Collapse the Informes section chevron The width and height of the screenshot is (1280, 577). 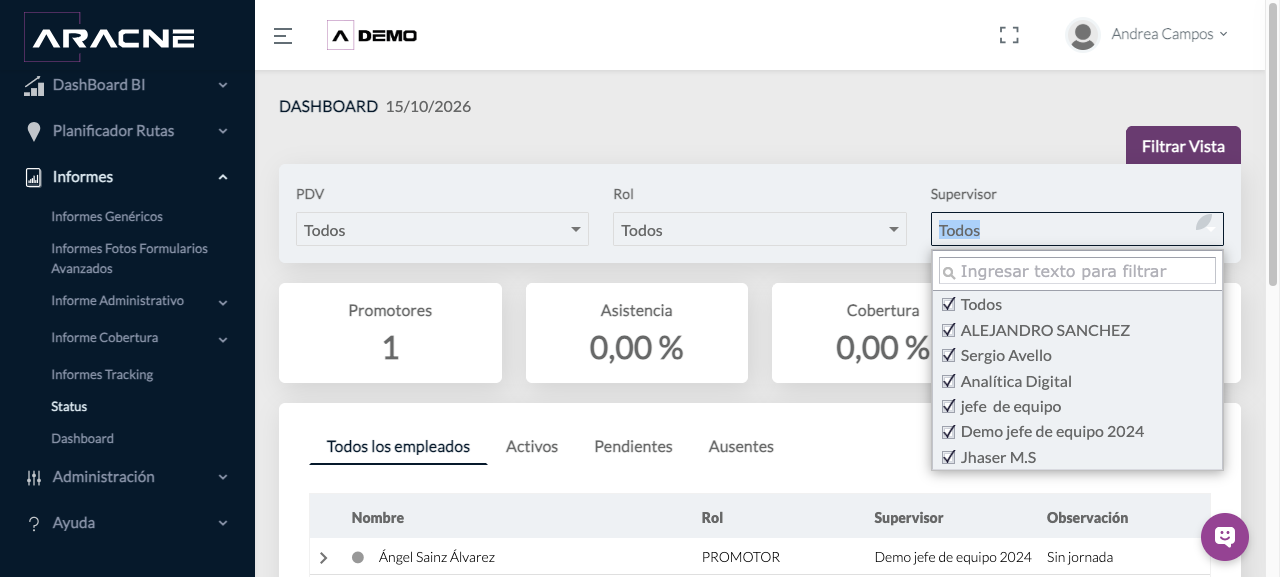pyautogui.click(x=223, y=178)
